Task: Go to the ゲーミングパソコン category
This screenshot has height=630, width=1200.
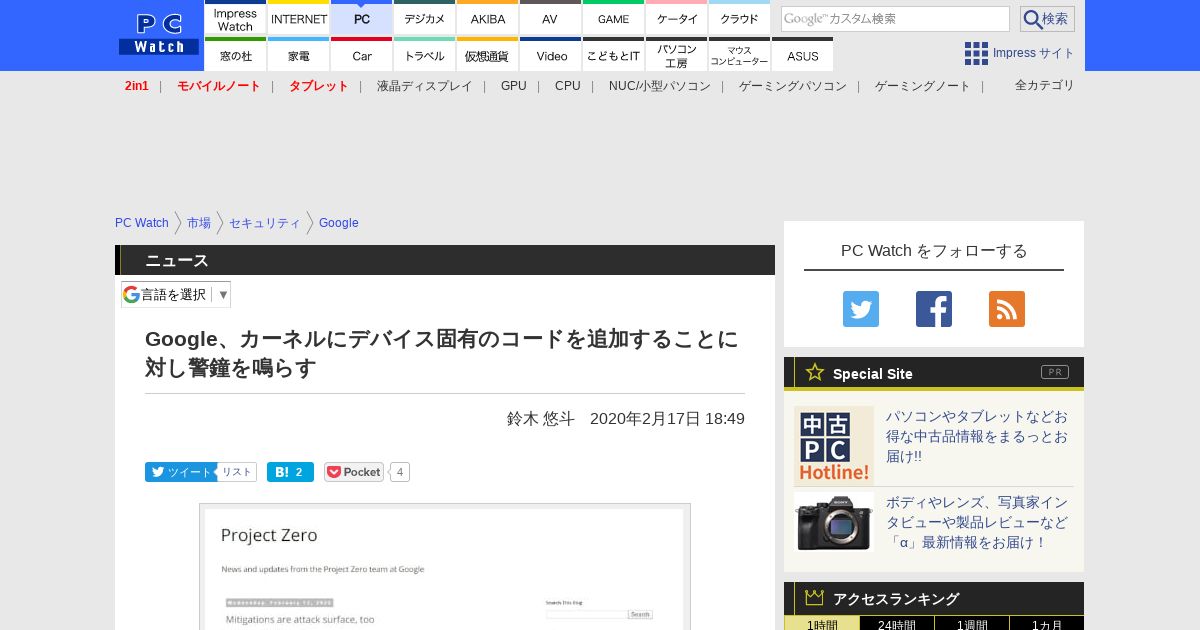Action: click(793, 86)
